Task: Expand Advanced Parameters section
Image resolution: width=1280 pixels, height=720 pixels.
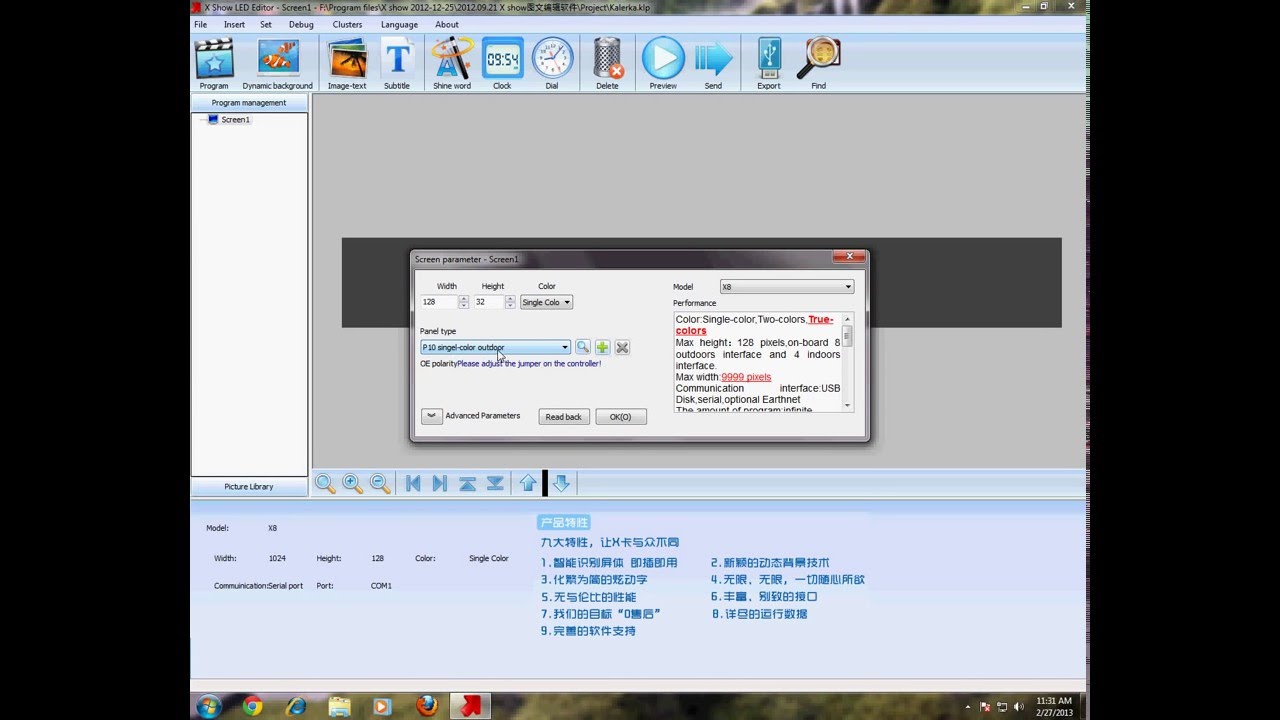Action: coord(432,416)
